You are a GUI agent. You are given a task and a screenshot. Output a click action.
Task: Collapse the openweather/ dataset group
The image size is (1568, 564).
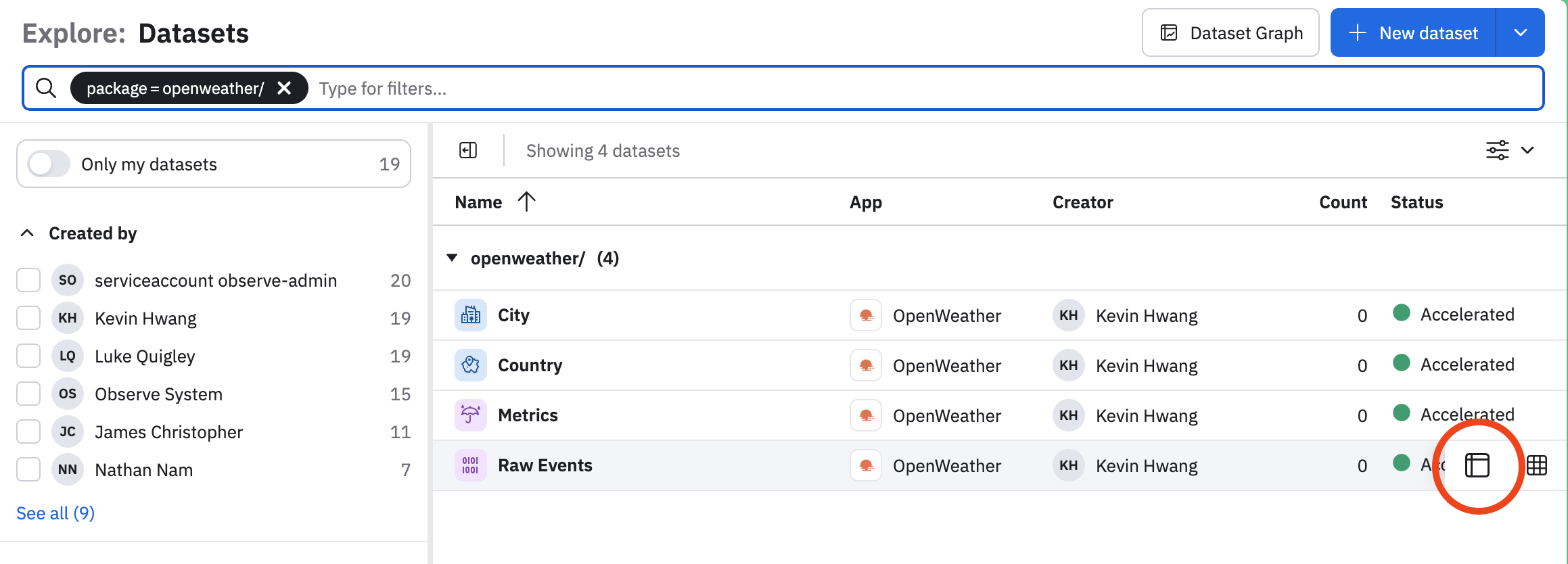click(x=452, y=258)
